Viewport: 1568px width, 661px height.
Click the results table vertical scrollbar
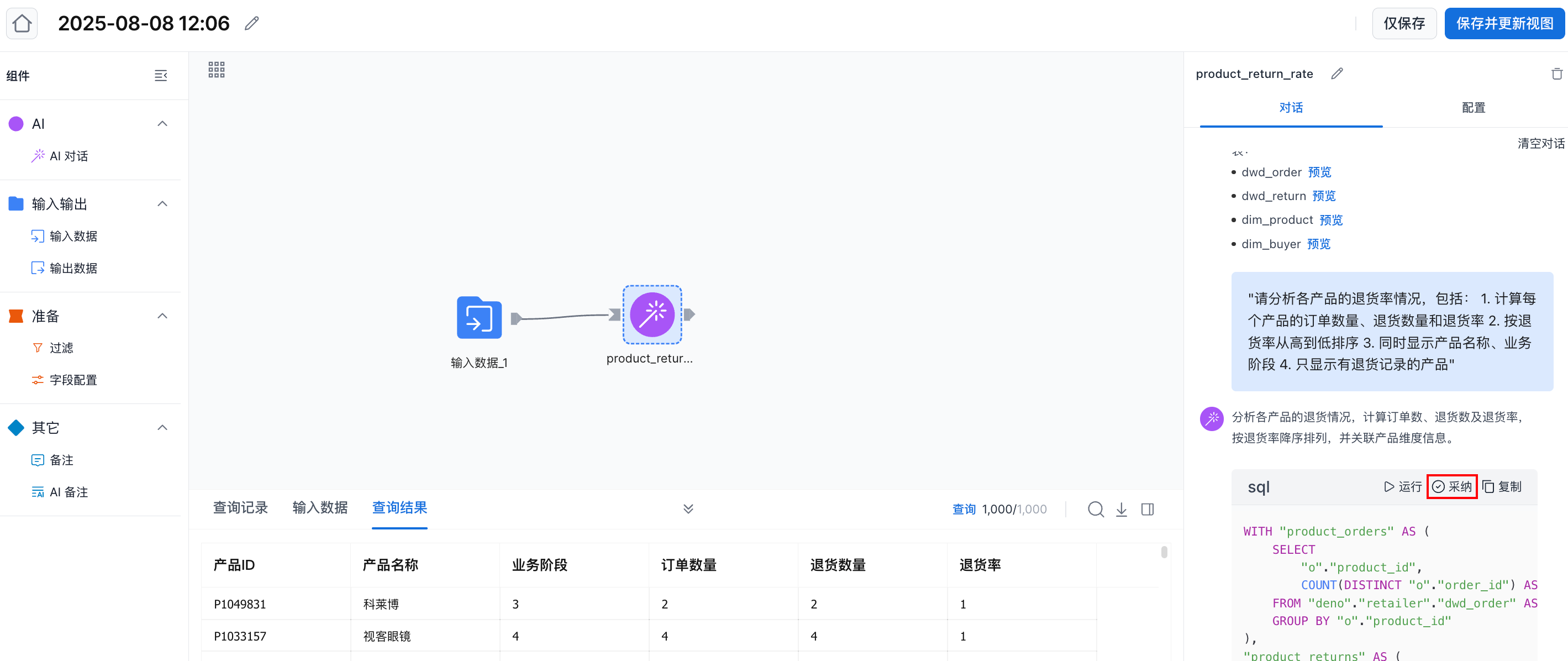pyautogui.click(x=1164, y=552)
